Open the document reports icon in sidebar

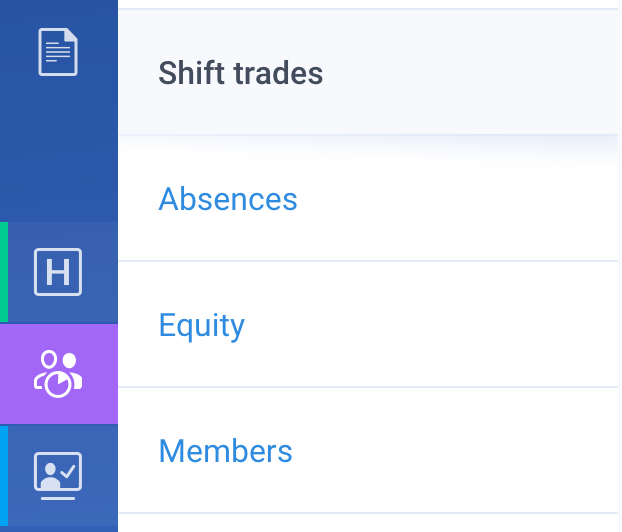click(x=58, y=52)
